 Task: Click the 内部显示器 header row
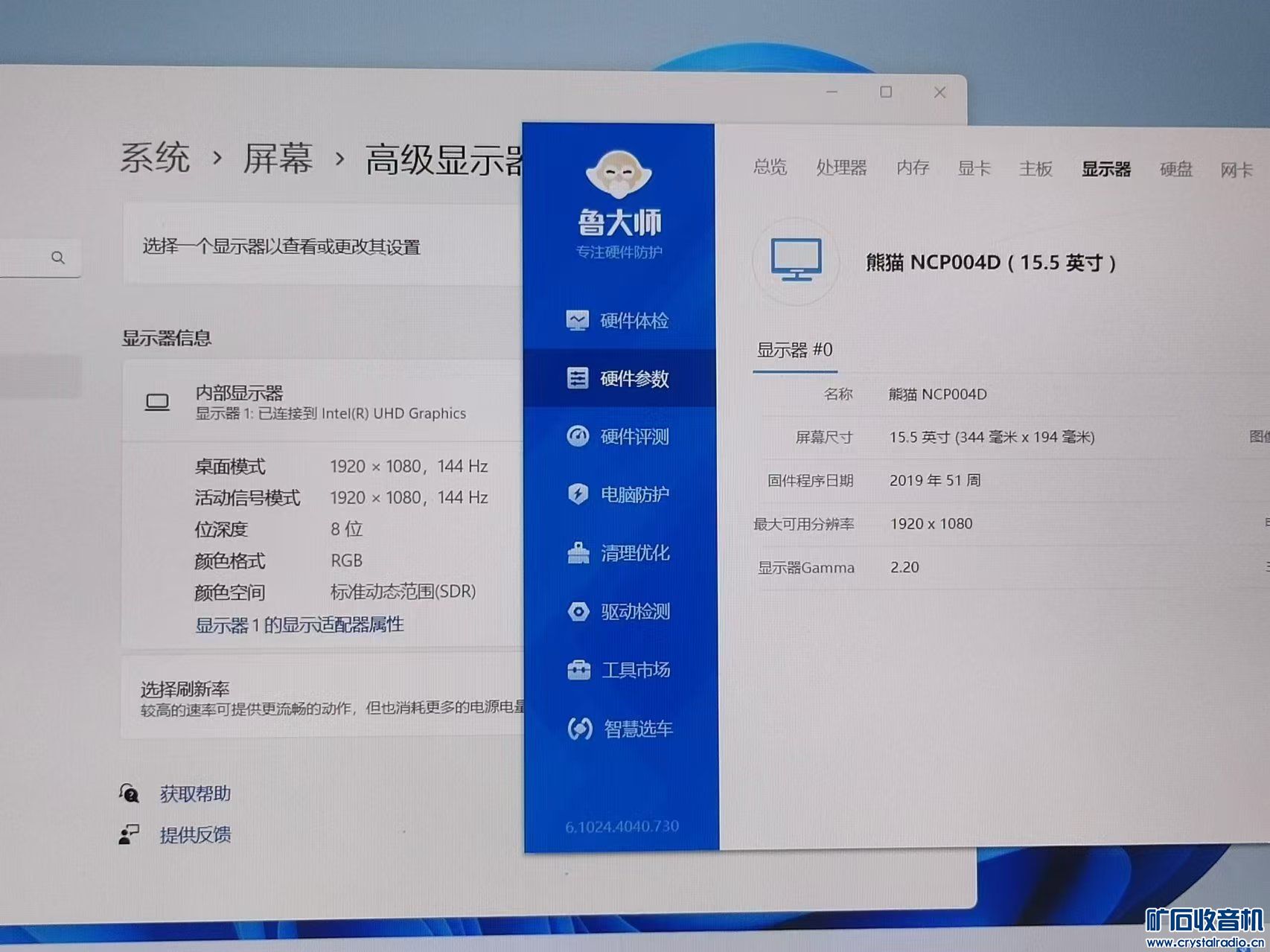tap(323, 402)
